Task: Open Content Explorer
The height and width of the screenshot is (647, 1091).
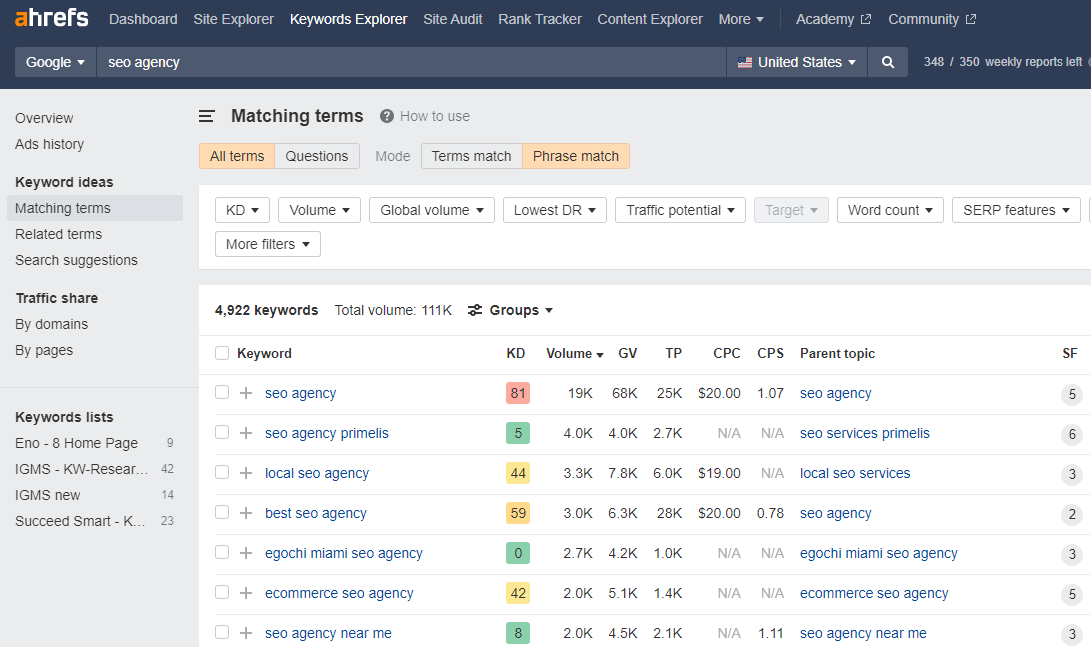Action: [x=650, y=19]
